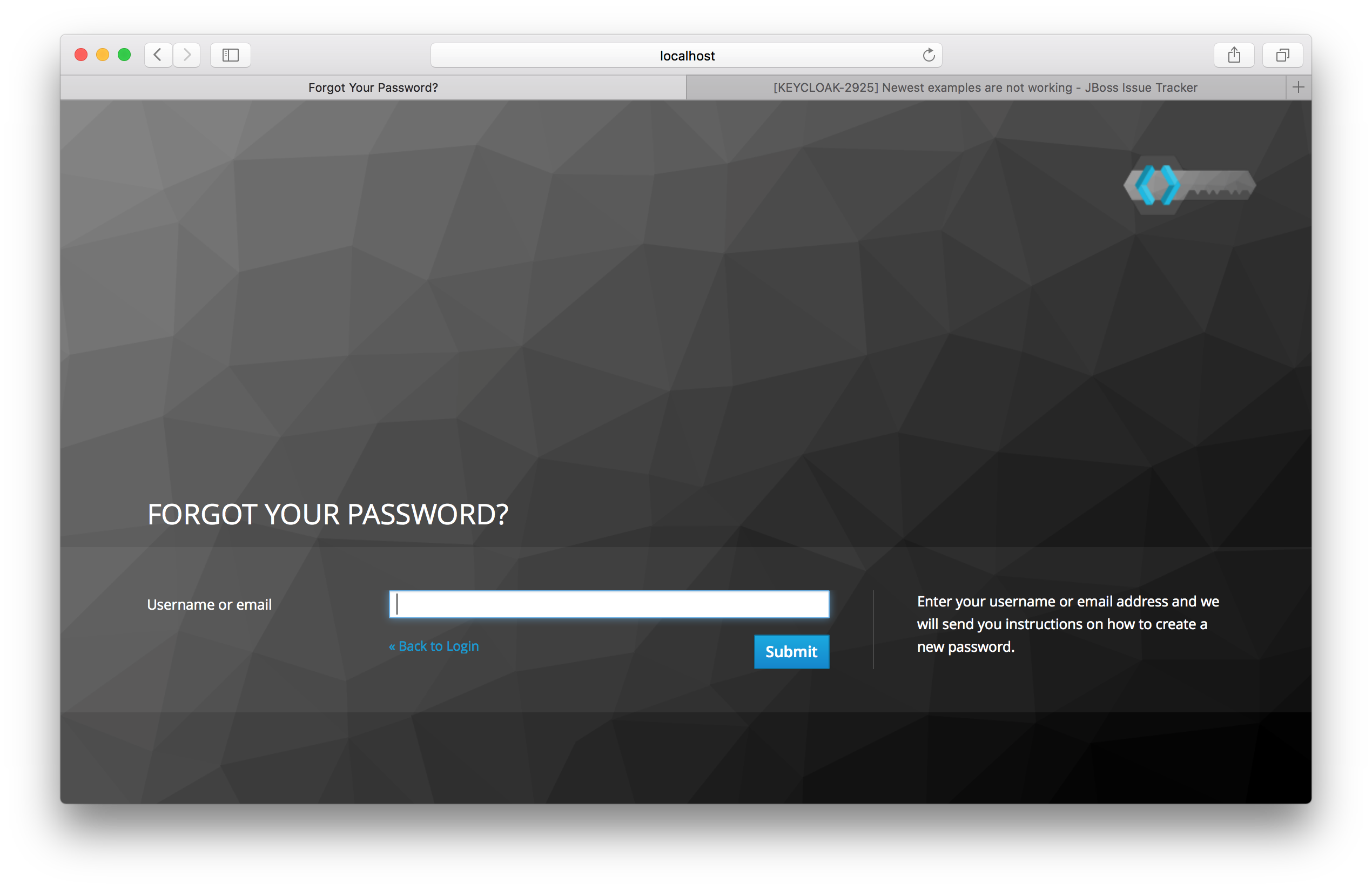Minimize the browser window
The image size is (1372, 890).
click(x=103, y=55)
